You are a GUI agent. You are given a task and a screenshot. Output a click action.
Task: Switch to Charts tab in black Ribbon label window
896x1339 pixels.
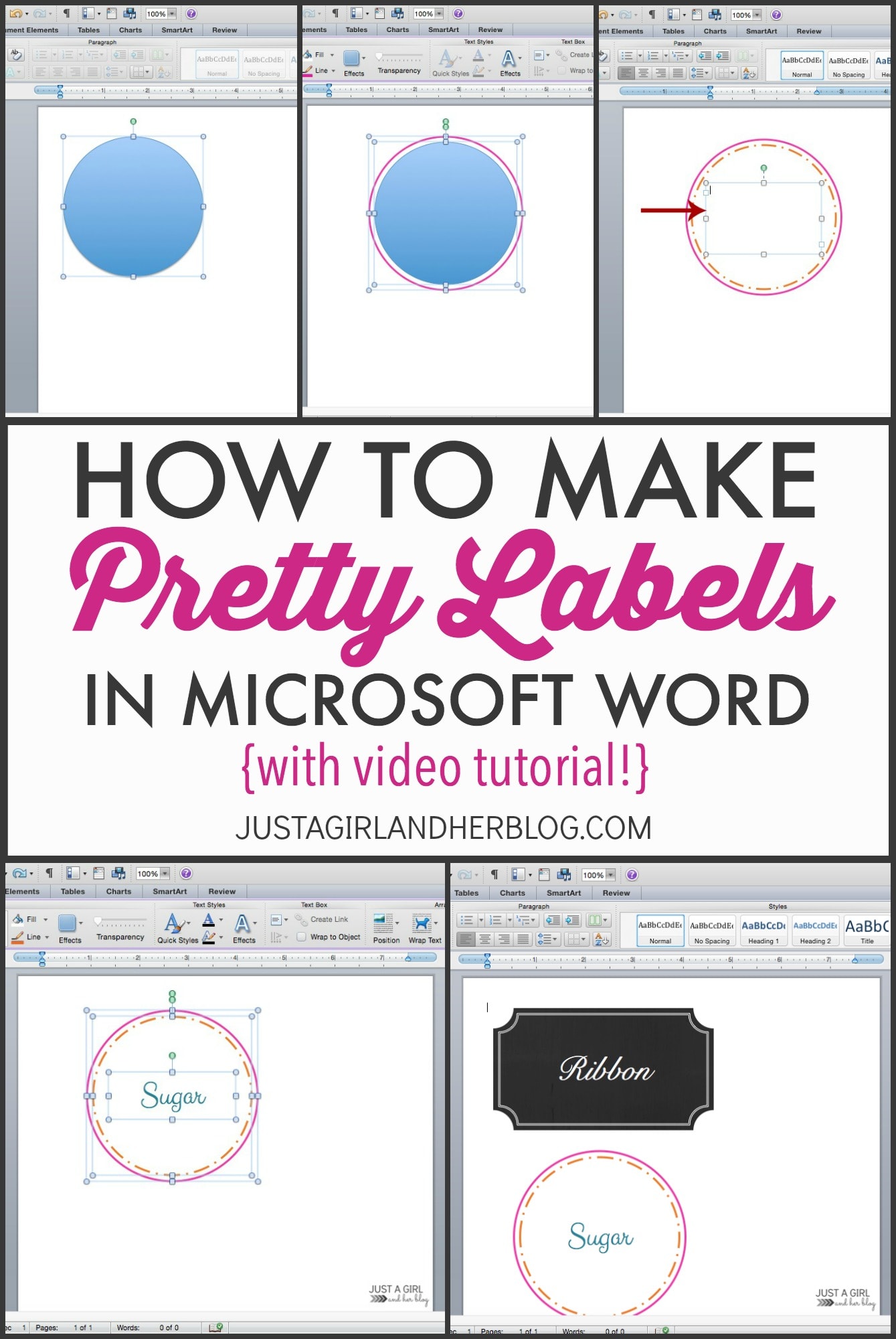click(x=513, y=893)
